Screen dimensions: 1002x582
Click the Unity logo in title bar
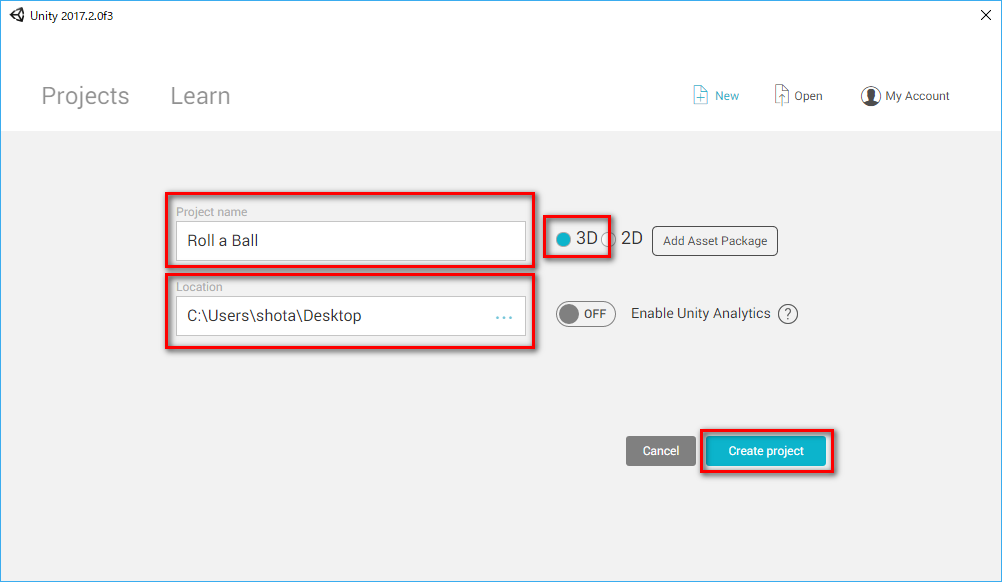[x=17, y=15]
